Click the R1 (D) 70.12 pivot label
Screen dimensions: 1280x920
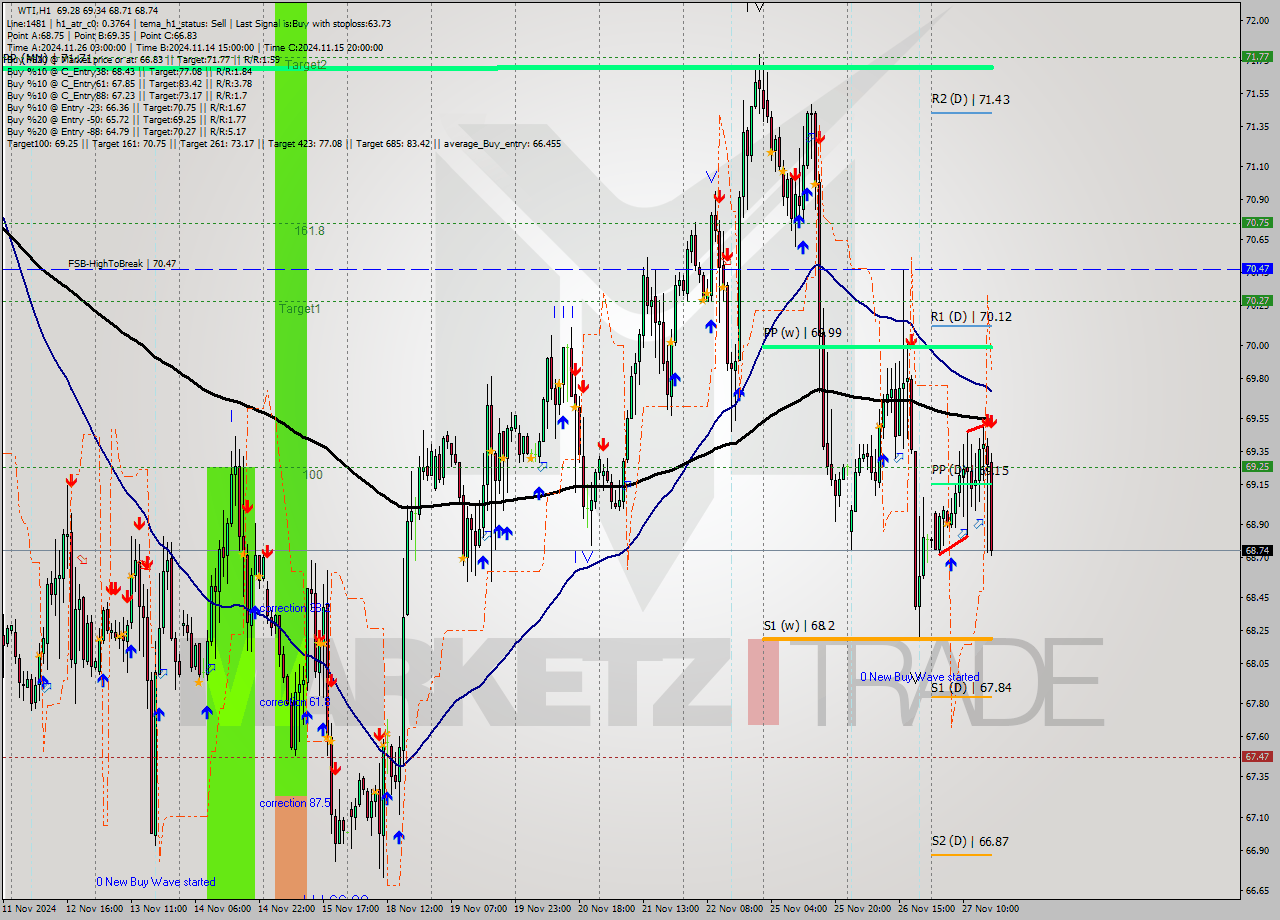(970, 316)
